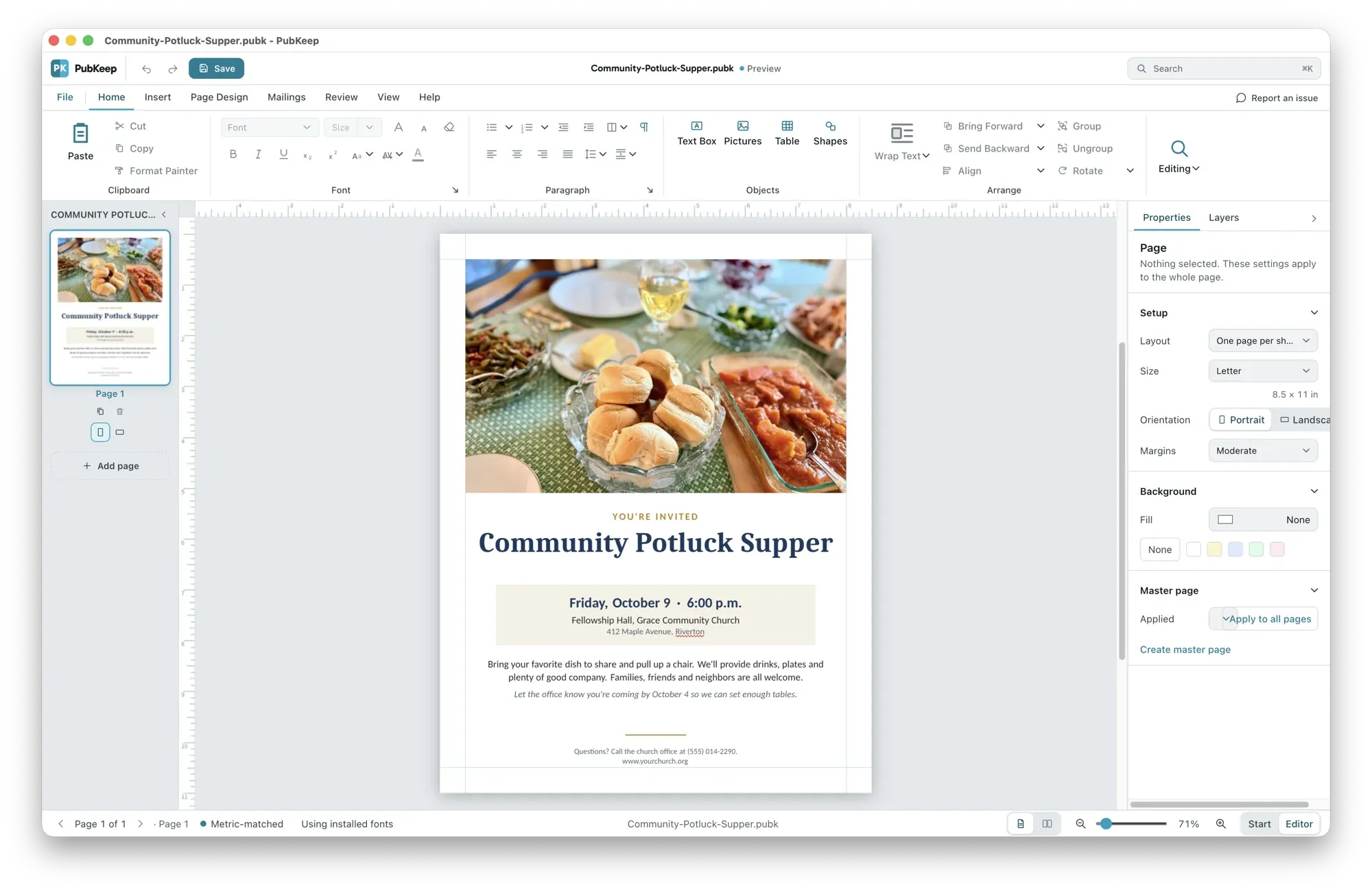Image resolution: width=1372 pixels, height=892 pixels.
Task: Click the undo arrow icon
Action: coord(146,69)
